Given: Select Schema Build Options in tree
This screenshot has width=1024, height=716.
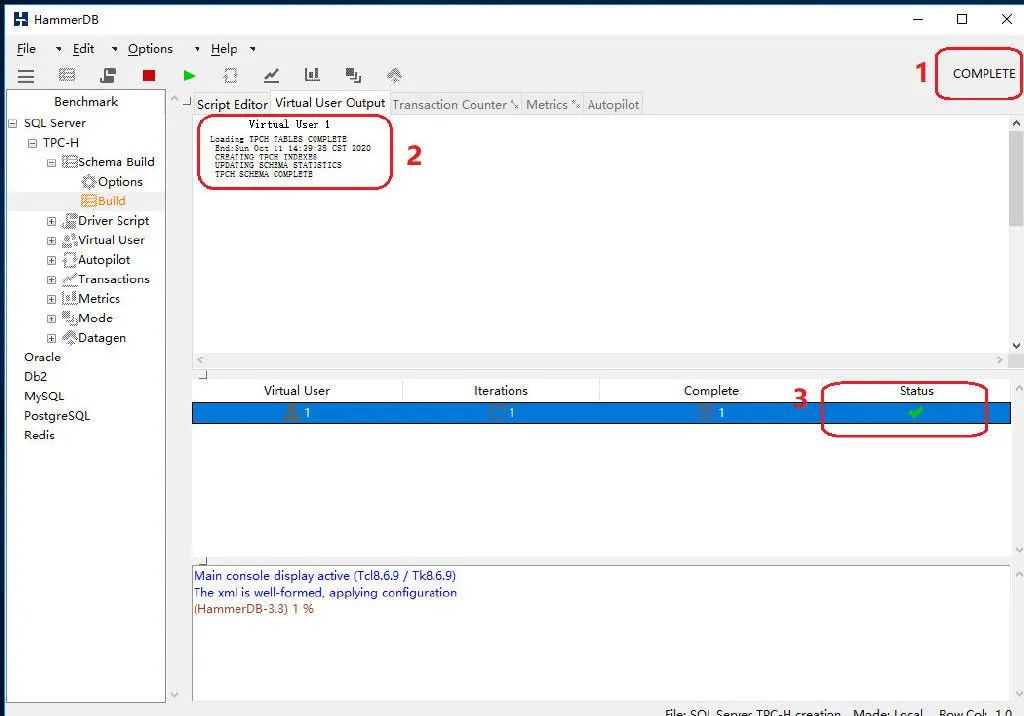Looking at the screenshot, I should (x=120, y=182).
